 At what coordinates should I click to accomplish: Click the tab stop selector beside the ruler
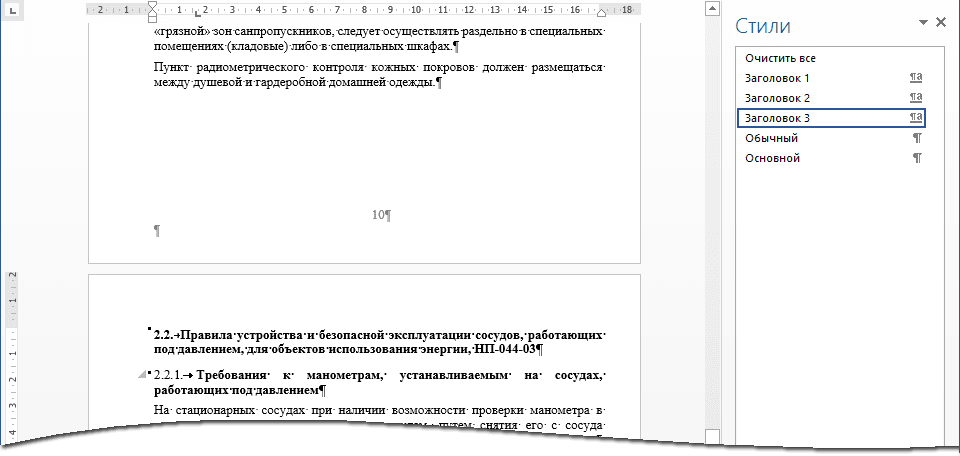click(x=9, y=12)
